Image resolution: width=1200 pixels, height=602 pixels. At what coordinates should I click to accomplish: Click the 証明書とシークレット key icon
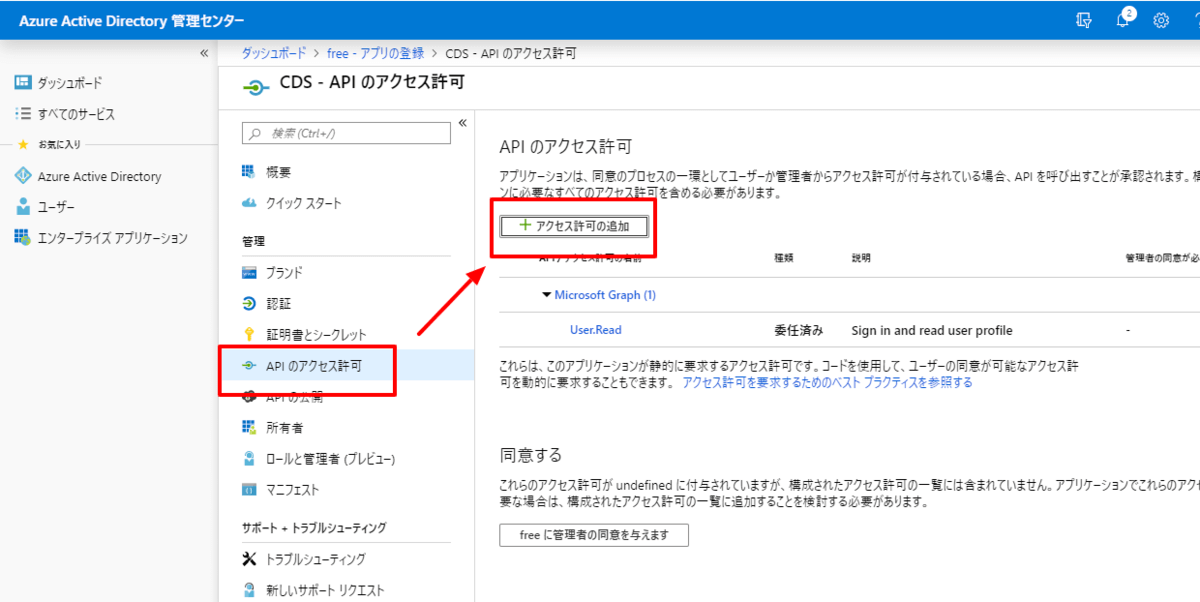(249, 334)
